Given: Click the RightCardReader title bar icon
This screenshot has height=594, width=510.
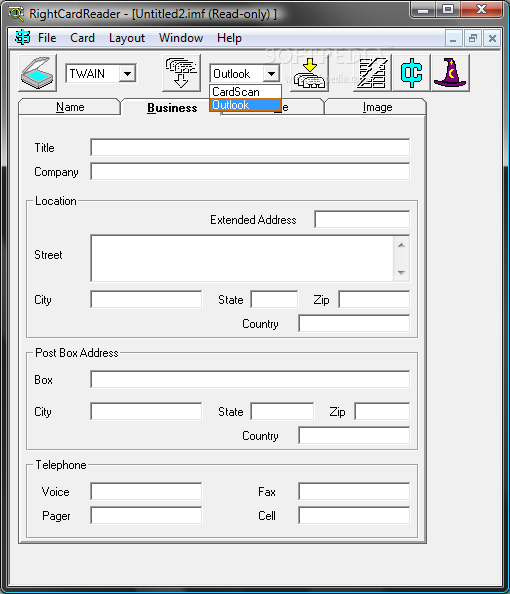Looking at the screenshot, I should [x=16, y=14].
